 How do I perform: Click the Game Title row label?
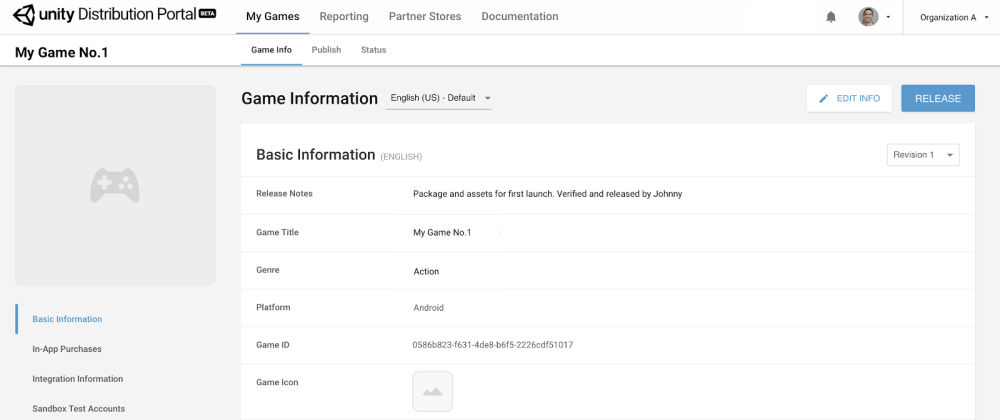click(277, 233)
